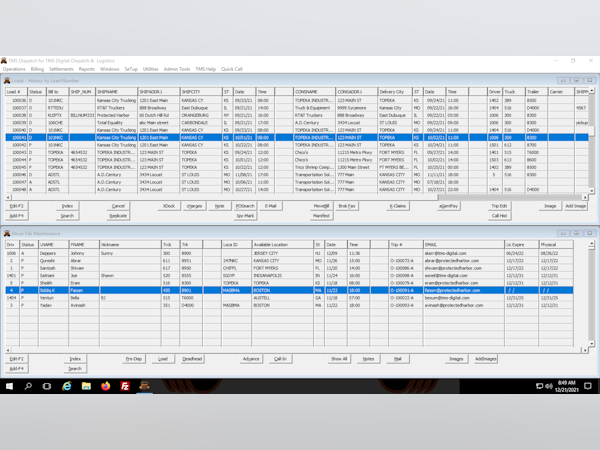Open the Settlements menu
The image size is (600, 450).
click(x=61, y=69)
